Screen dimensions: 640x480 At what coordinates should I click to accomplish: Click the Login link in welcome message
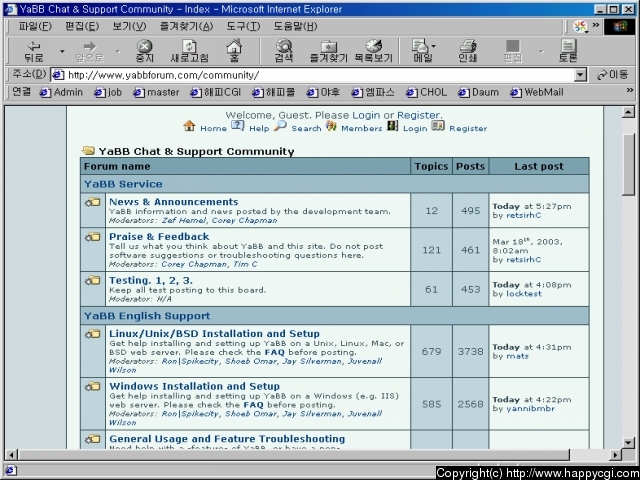pos(366,116)
